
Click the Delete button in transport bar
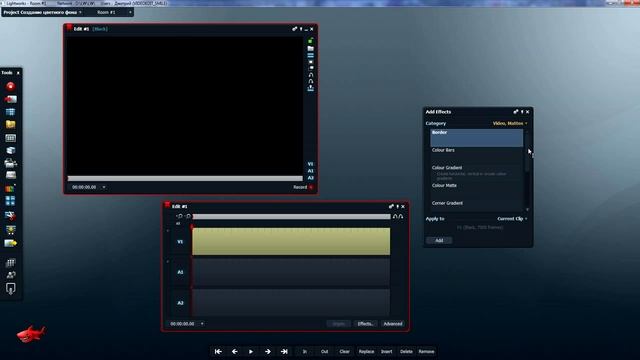coord(406,351)
